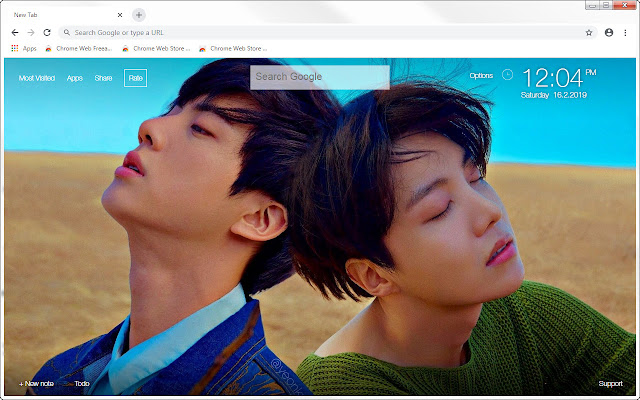Click the Saturday 16.2.2019 date text

click(553, 95)
